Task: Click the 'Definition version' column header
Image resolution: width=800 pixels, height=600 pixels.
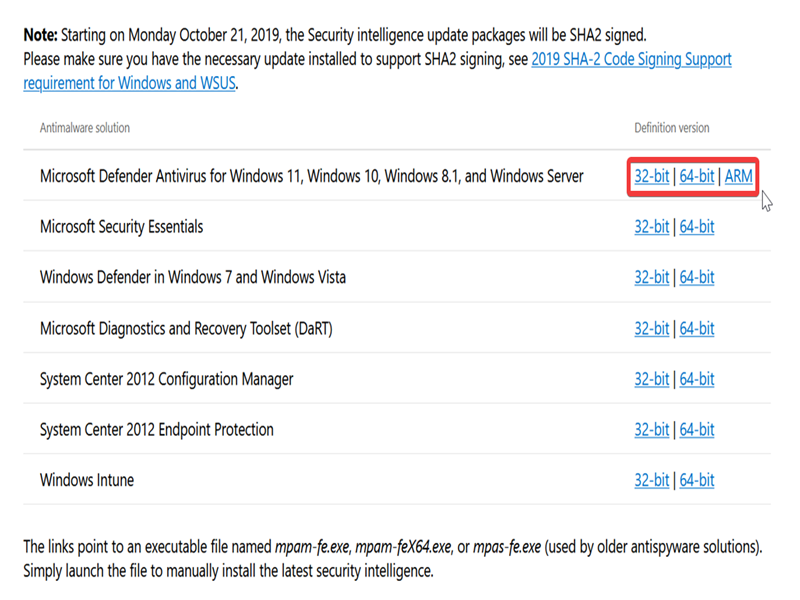Action: 671,128
